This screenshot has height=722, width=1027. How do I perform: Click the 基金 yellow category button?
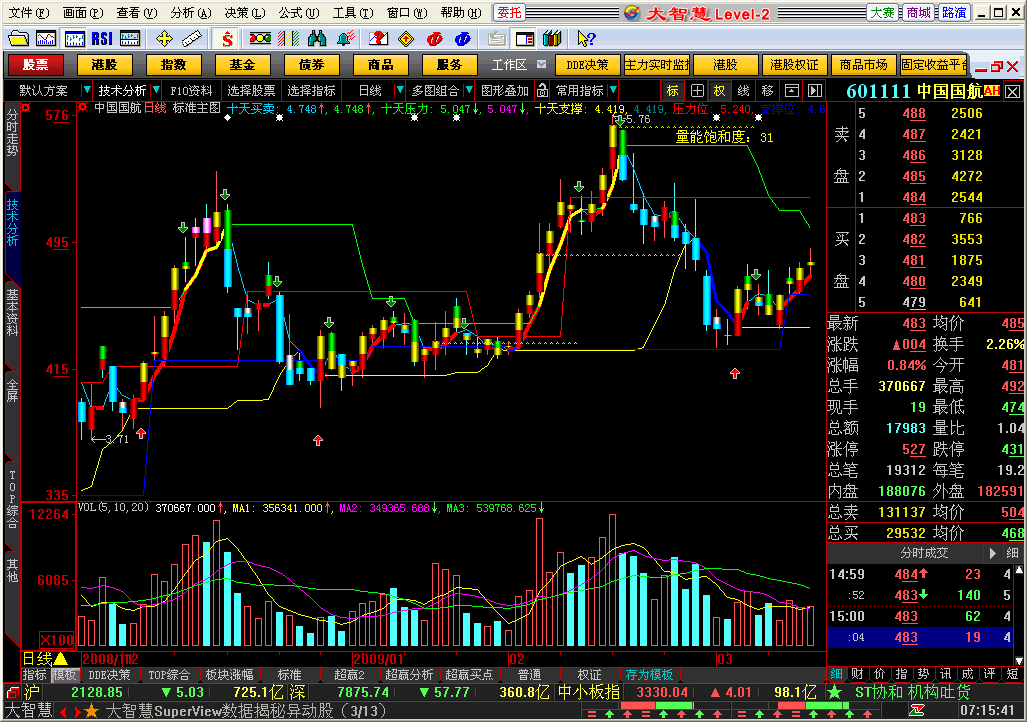point(242,65)
